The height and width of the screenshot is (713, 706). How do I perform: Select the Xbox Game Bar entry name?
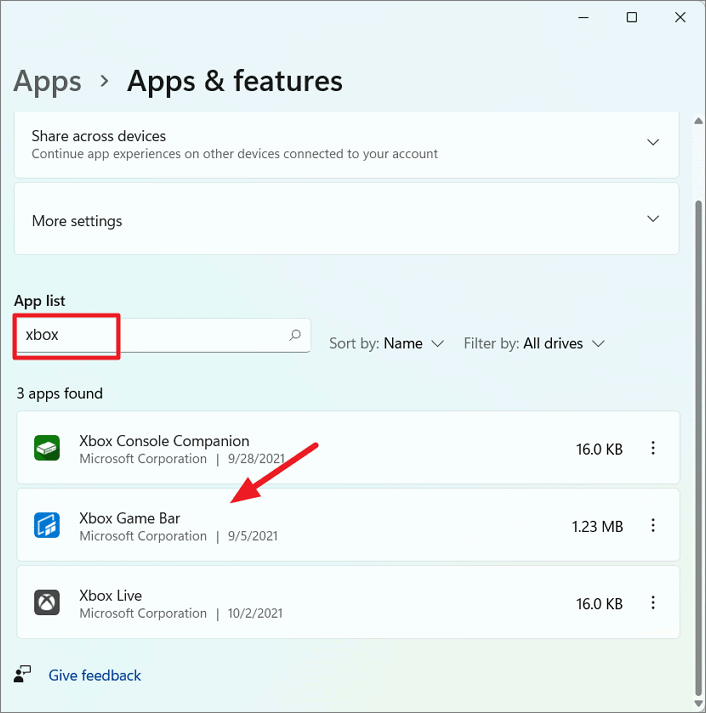click(x=129, y=518)
